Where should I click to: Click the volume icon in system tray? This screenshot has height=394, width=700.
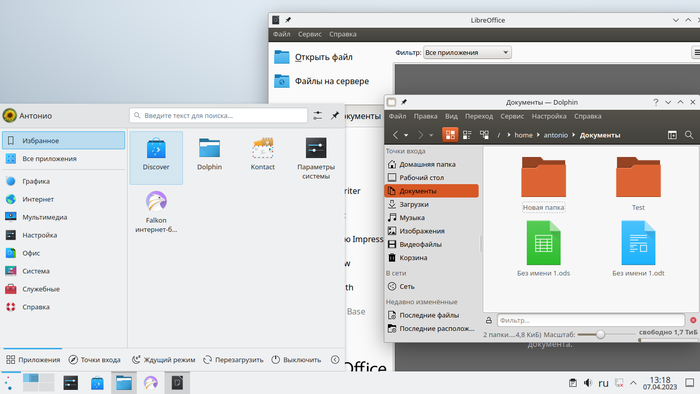pos(588,383)
